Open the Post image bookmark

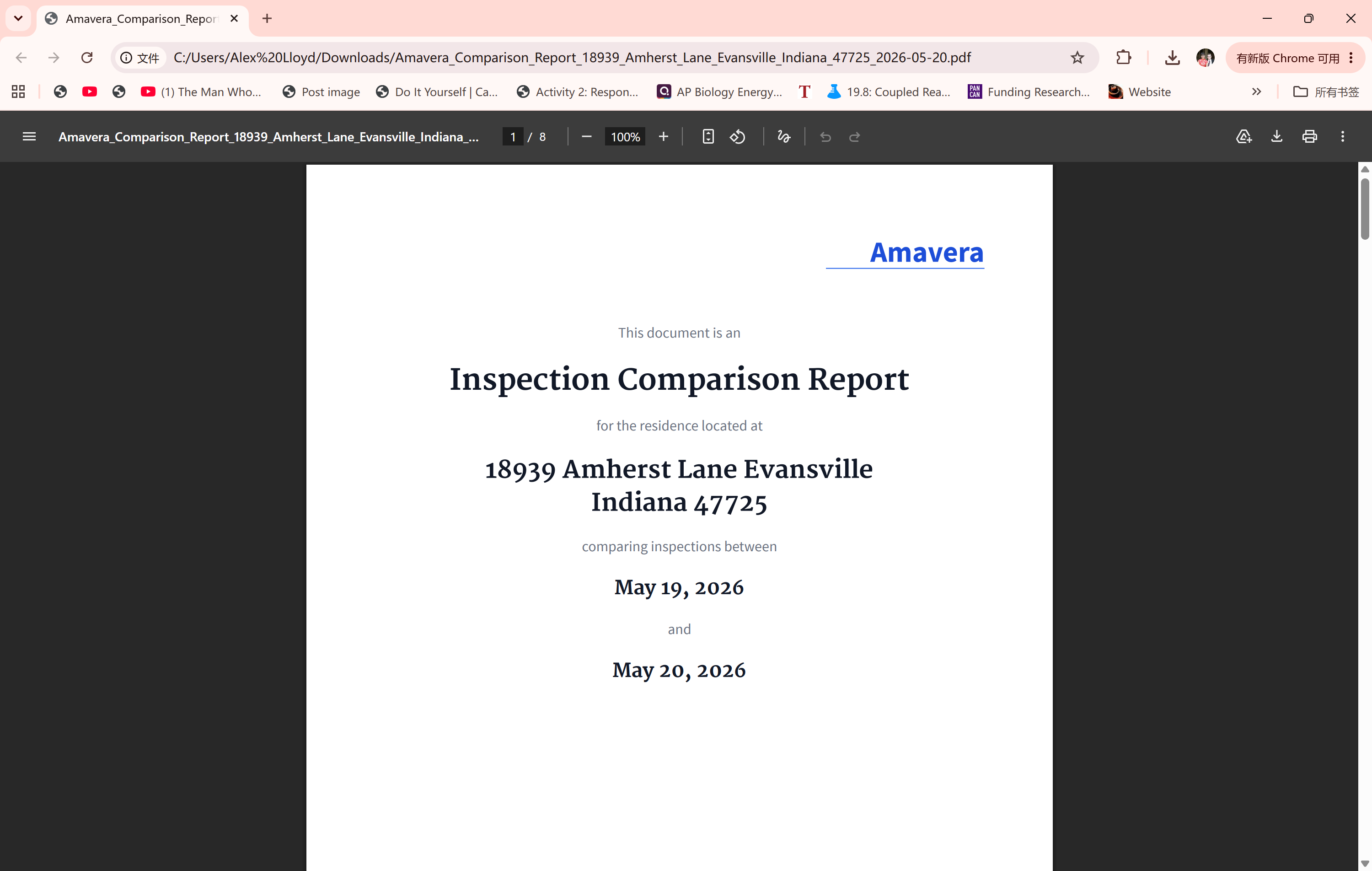point(322,92)
